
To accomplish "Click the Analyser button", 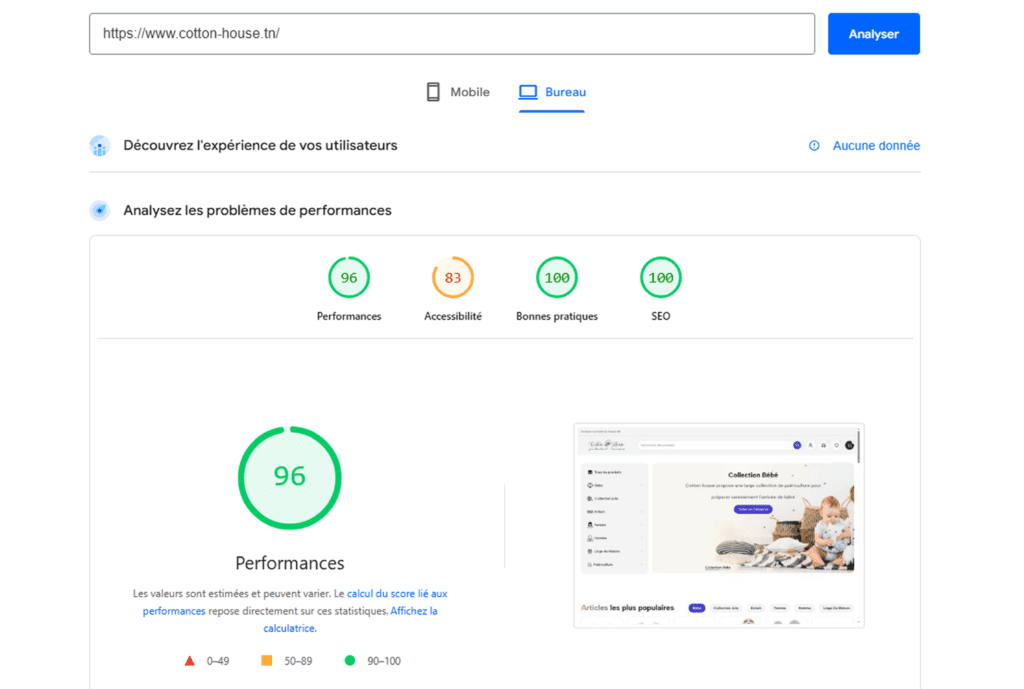I will [873, 34].
